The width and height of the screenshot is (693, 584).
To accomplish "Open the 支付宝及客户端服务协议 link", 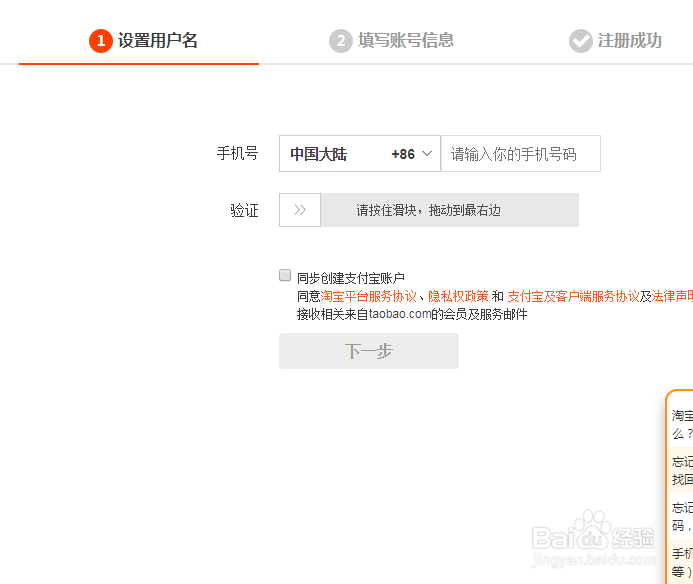I will click(573, 296).
